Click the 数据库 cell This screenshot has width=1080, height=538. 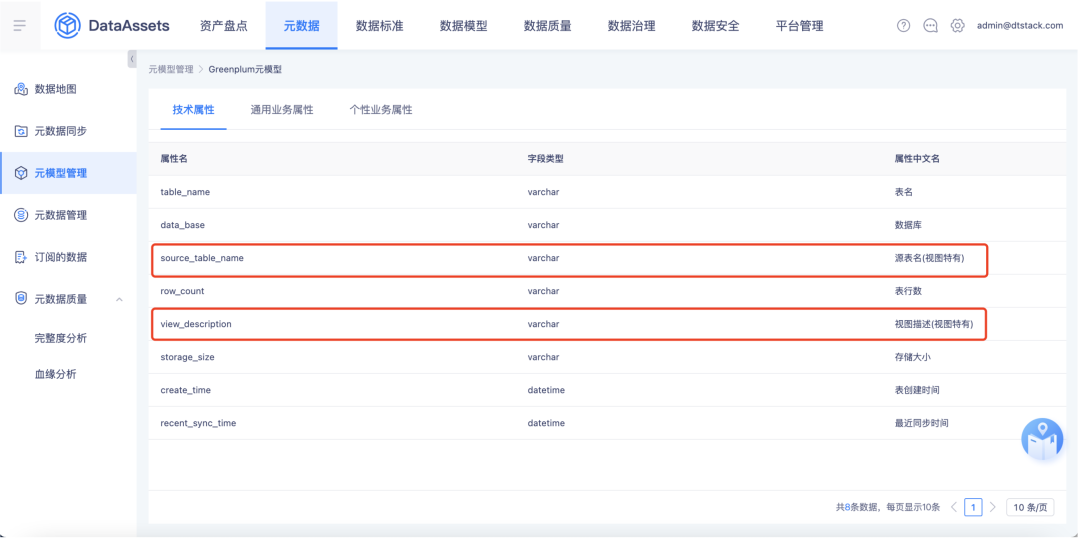(908, 225)
